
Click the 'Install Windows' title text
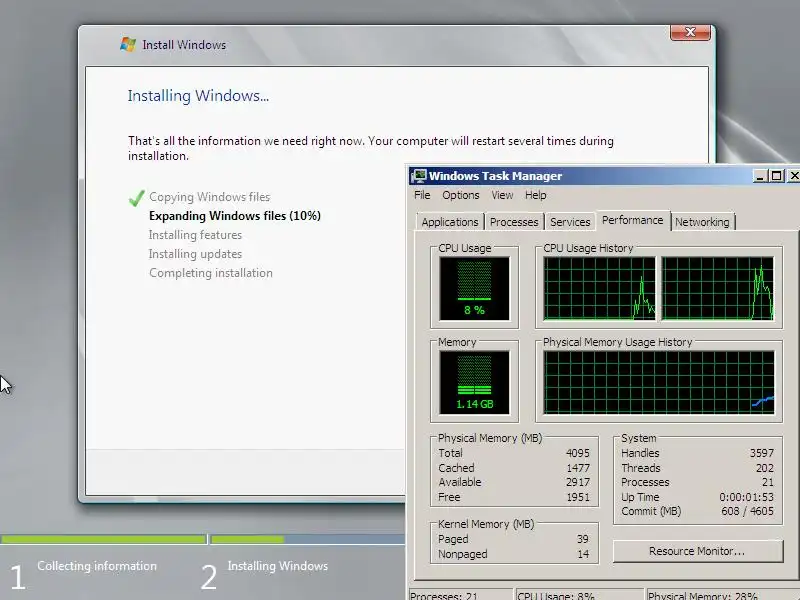(184, 45)
